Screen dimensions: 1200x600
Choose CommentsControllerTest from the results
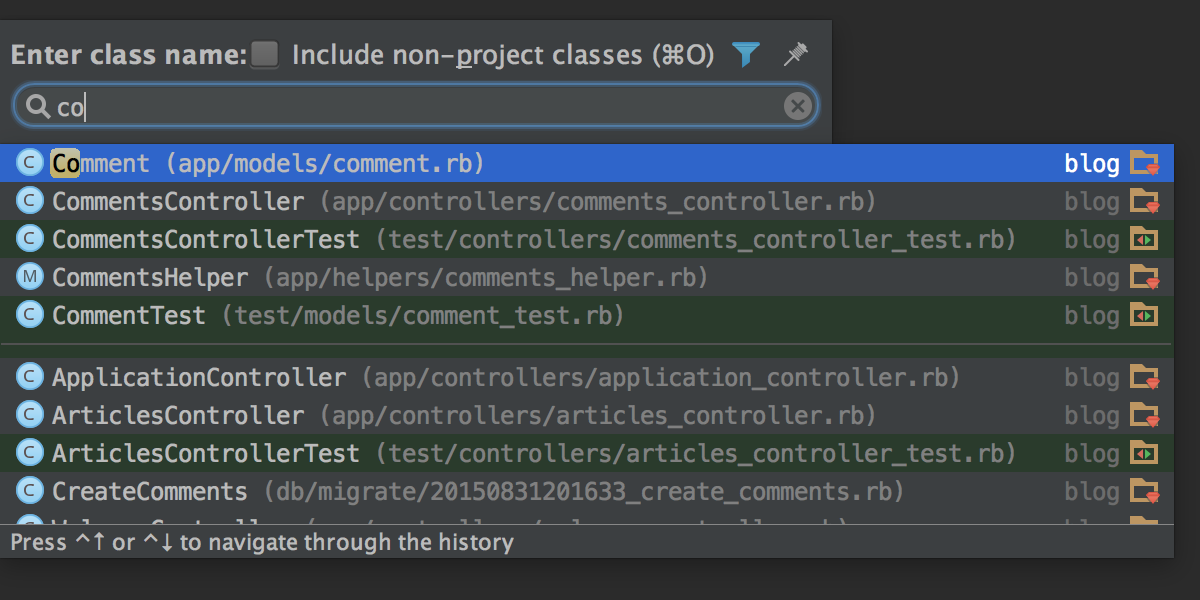[x=587, y=239]
